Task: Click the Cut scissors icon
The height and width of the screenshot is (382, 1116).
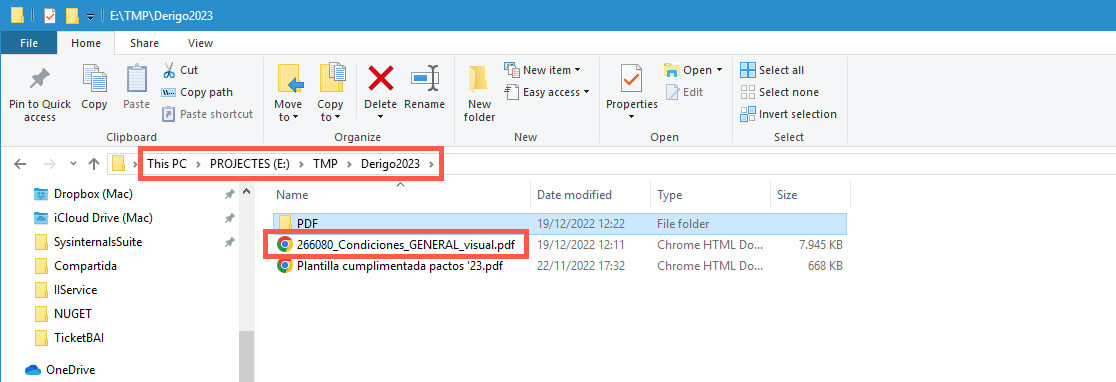Action: [x=169, y=70]
